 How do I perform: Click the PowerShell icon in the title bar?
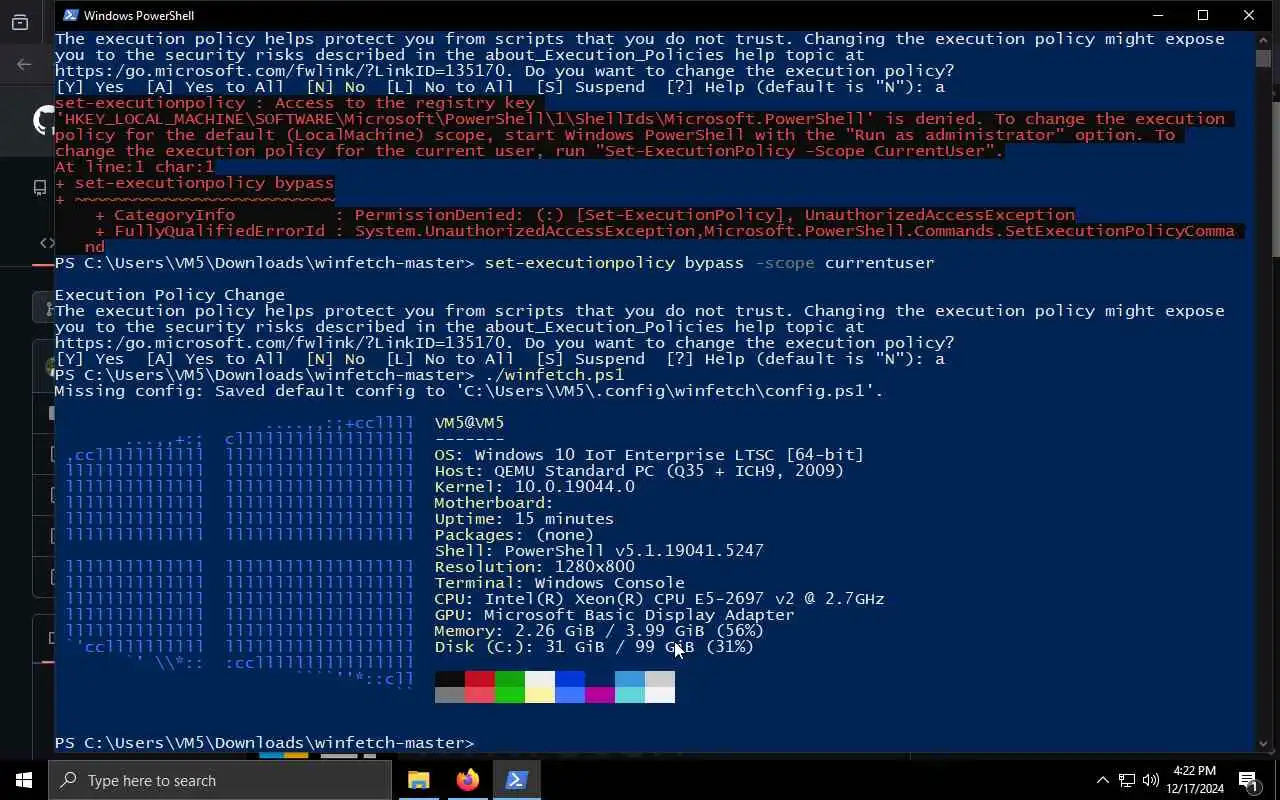70,15
